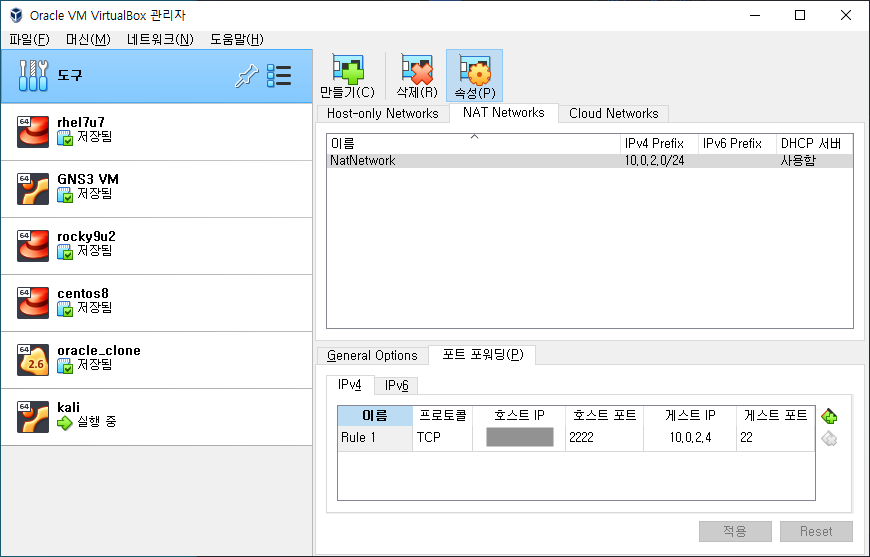Click the saved-state icon under rocky9u2
This screenshot has height=557, width=870.
(x=65, y=252)
